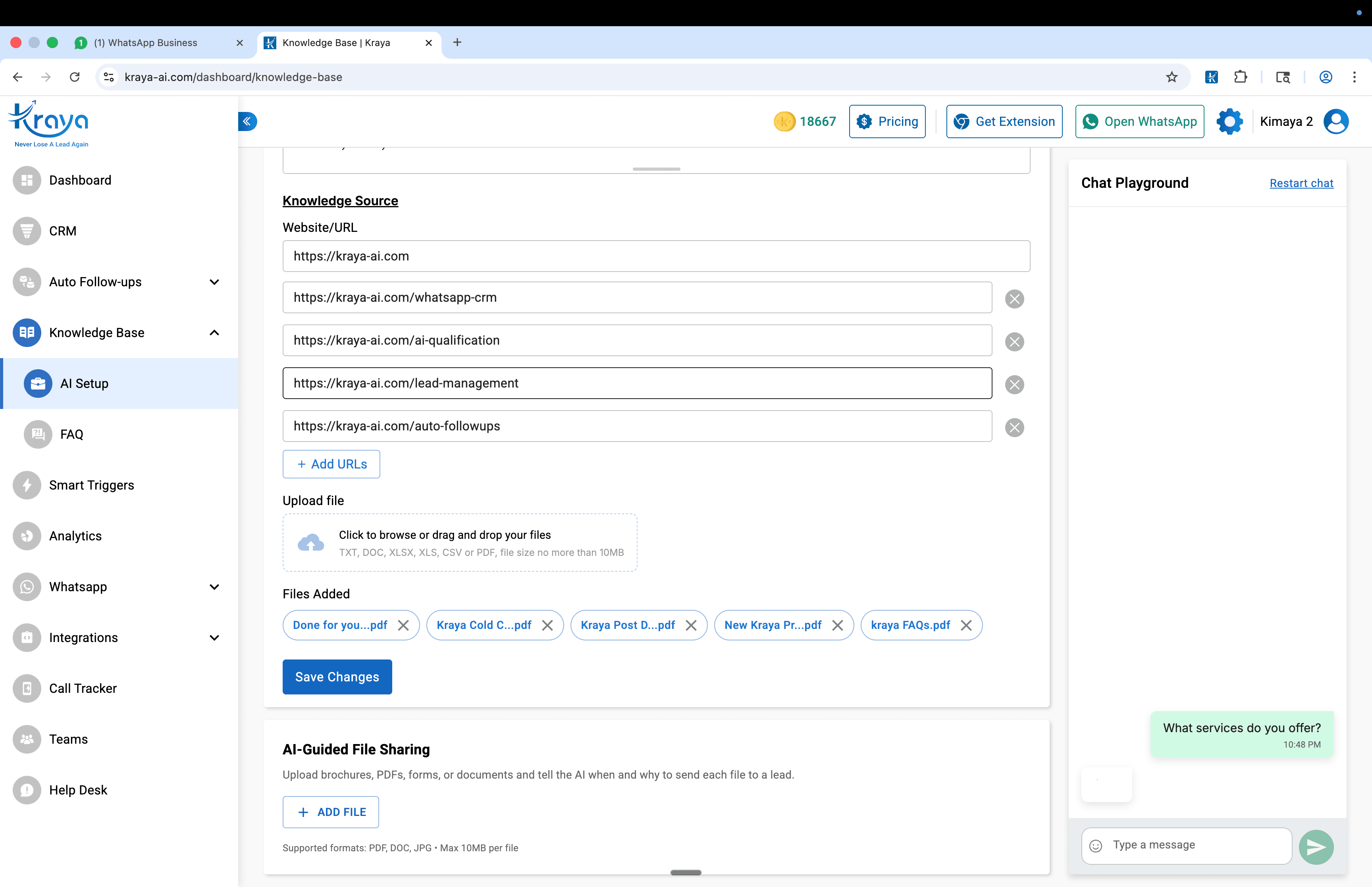Viewport: 1372px width, 887px height.
Task: Open the Chrome extensions puzzle icon
Action: pos(1241,77)
